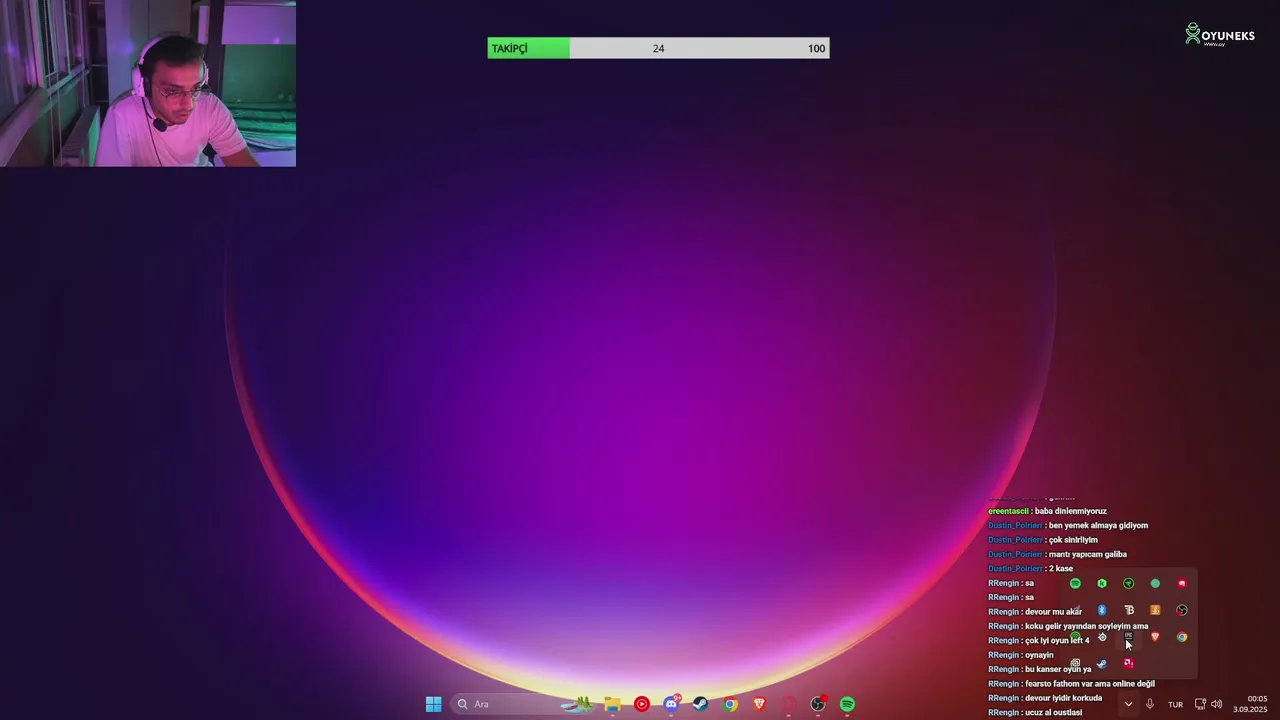Open Discord from the taskbar
Screen dimensions: 1280x720
click(672, 703)
